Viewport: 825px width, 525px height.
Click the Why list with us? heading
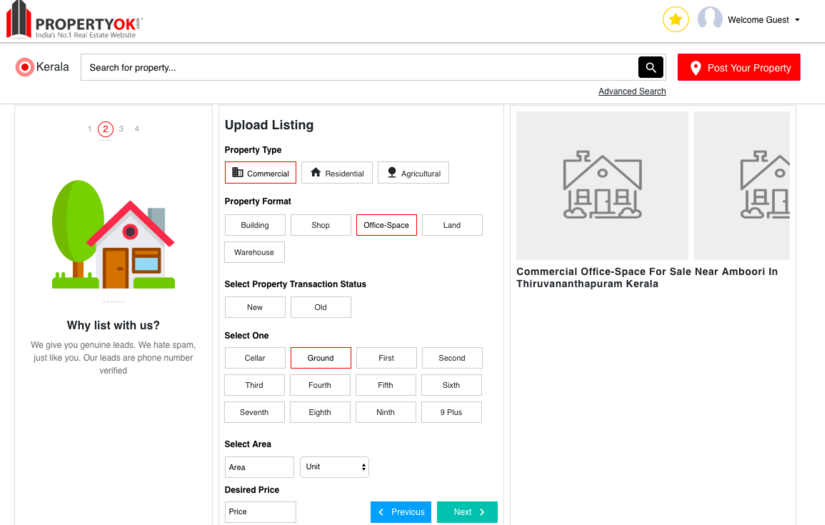tap(113, 326)
